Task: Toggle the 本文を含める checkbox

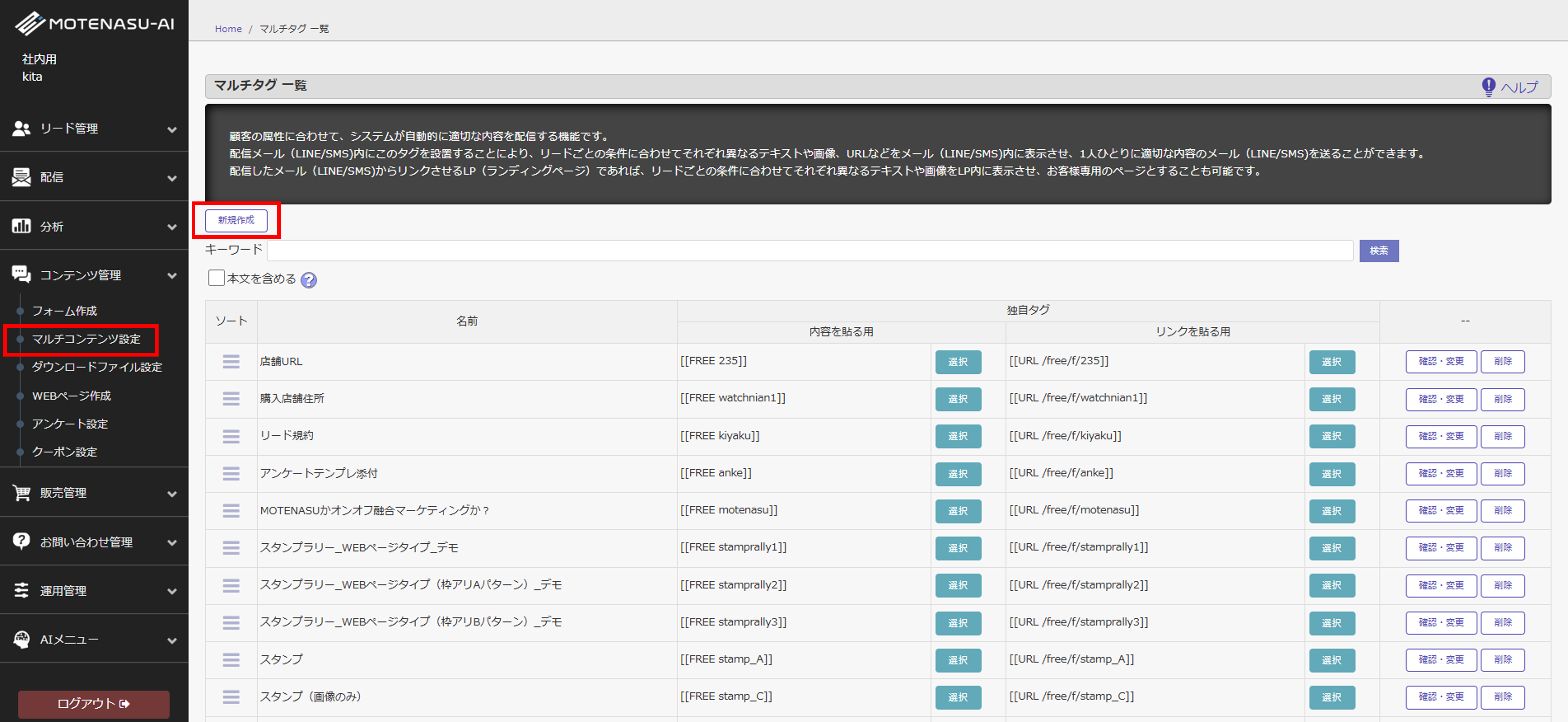Action: coord(216,278)
